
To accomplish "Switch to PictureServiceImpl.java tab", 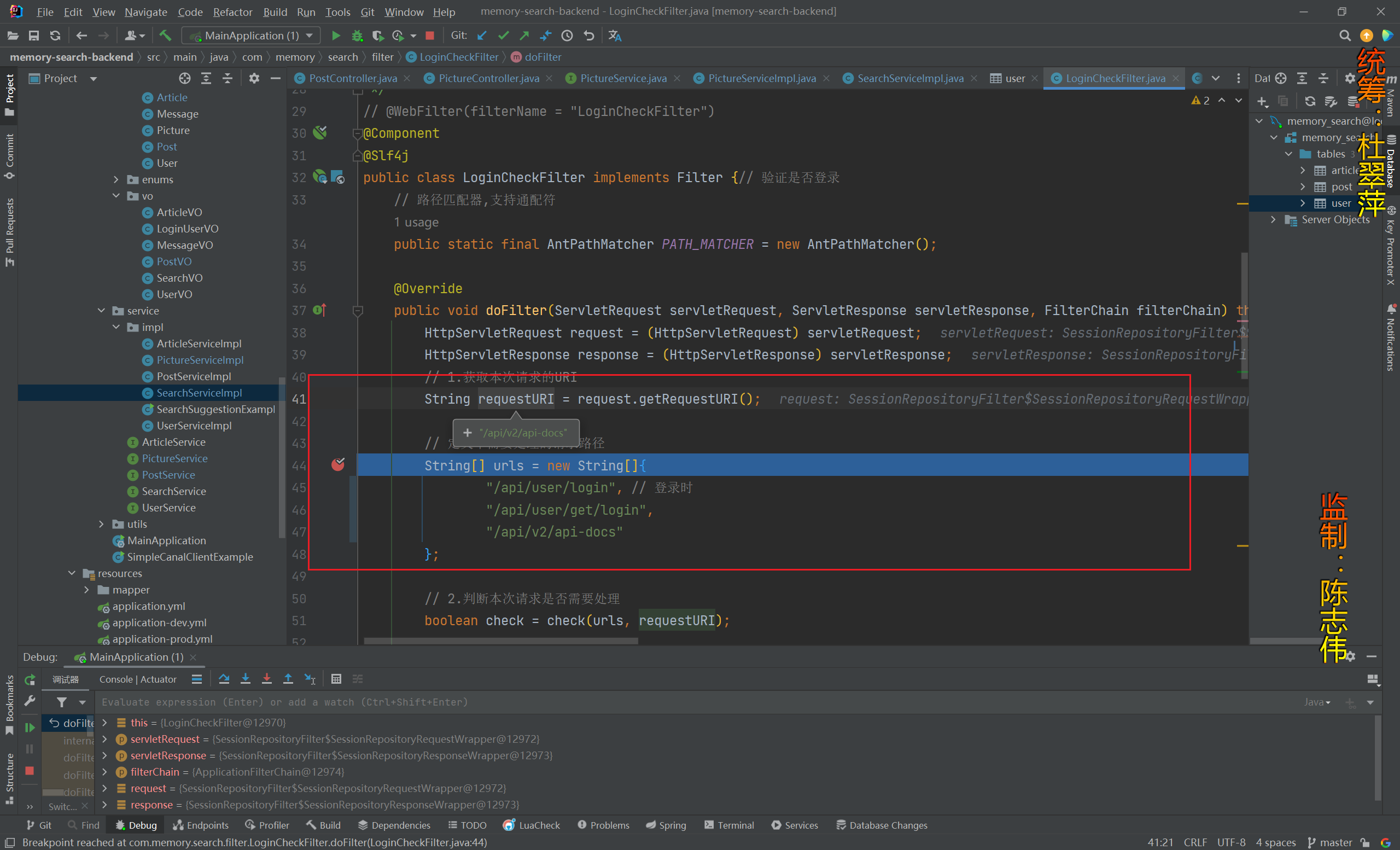I will click(761, 78).
